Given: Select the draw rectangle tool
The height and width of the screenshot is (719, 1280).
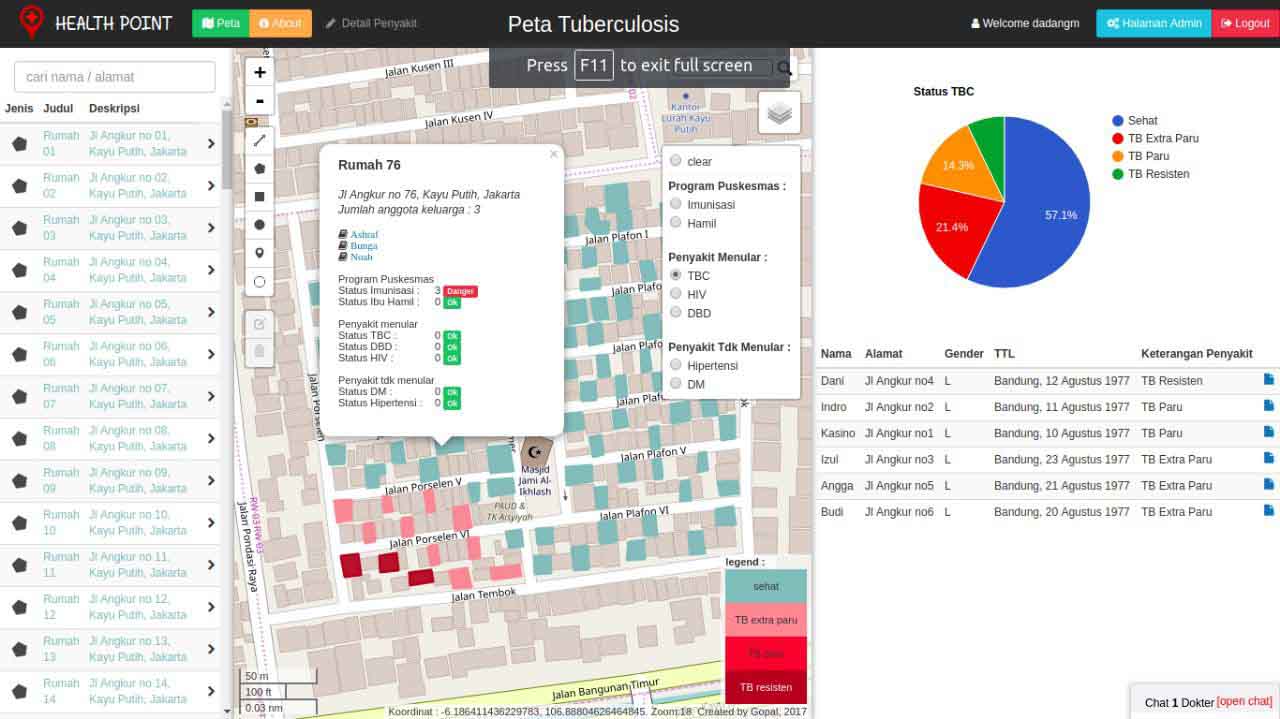Looking at the screenshot, I should pyautogui.click(x=260, y=197).
